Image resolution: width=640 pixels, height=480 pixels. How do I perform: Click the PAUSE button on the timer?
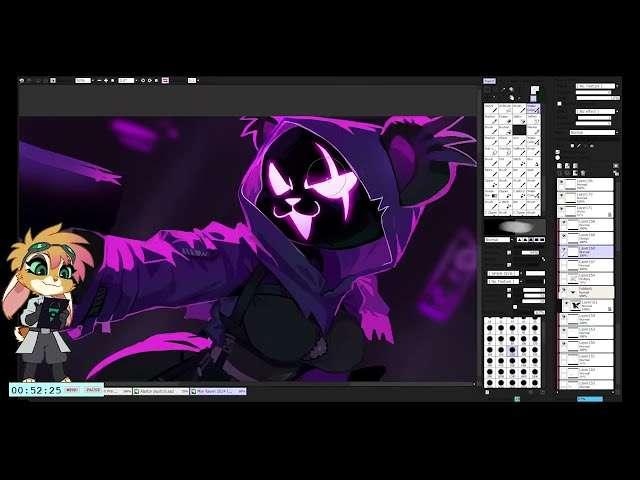93,390
